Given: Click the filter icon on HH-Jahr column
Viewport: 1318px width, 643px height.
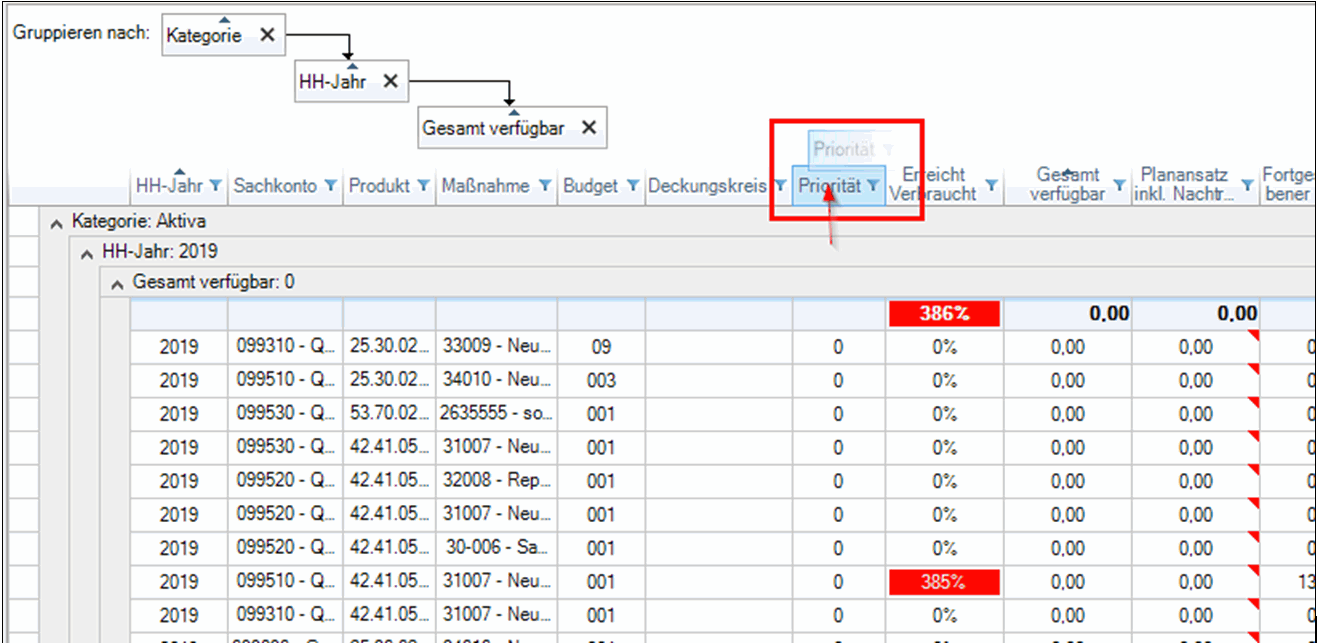Looking at the screenshot, I should [x=216, y=186].
